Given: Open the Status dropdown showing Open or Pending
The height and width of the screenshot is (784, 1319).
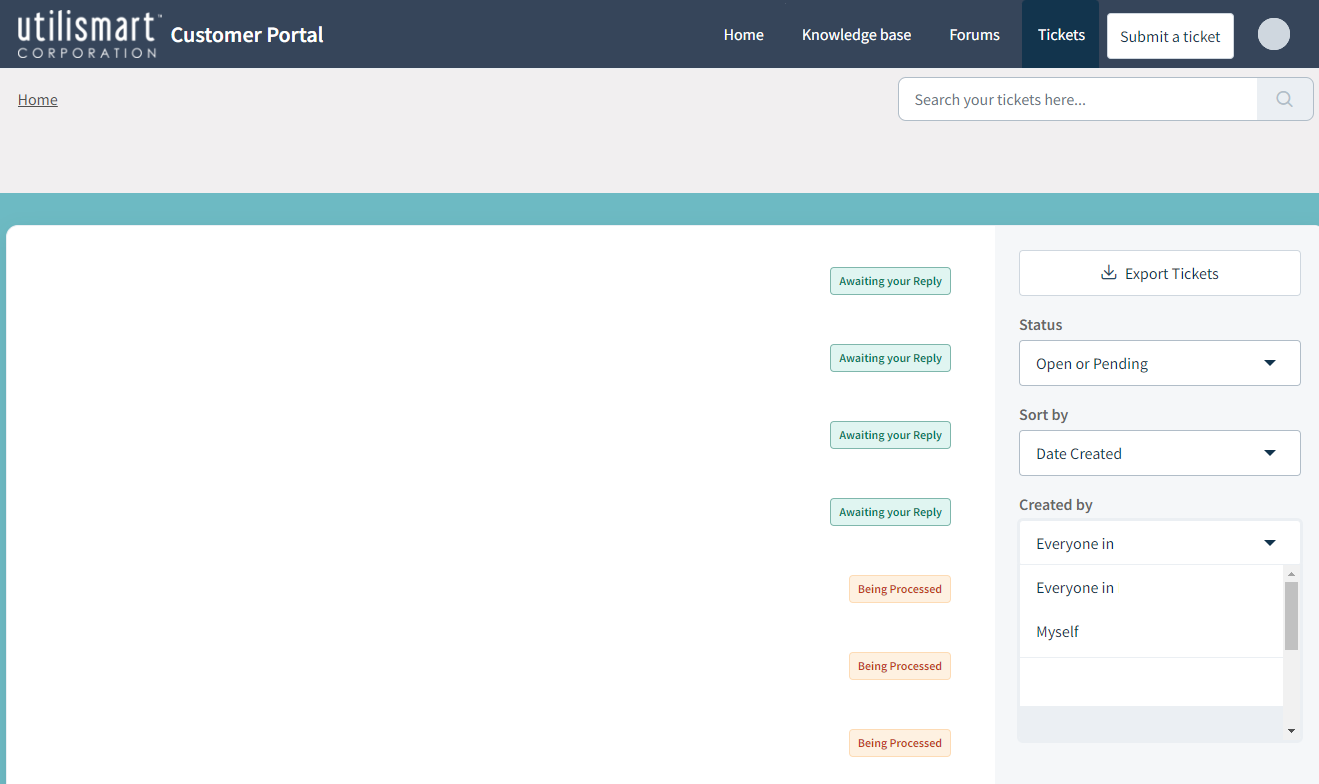Looking at the screenshot, I should [x=1160, y=363].
